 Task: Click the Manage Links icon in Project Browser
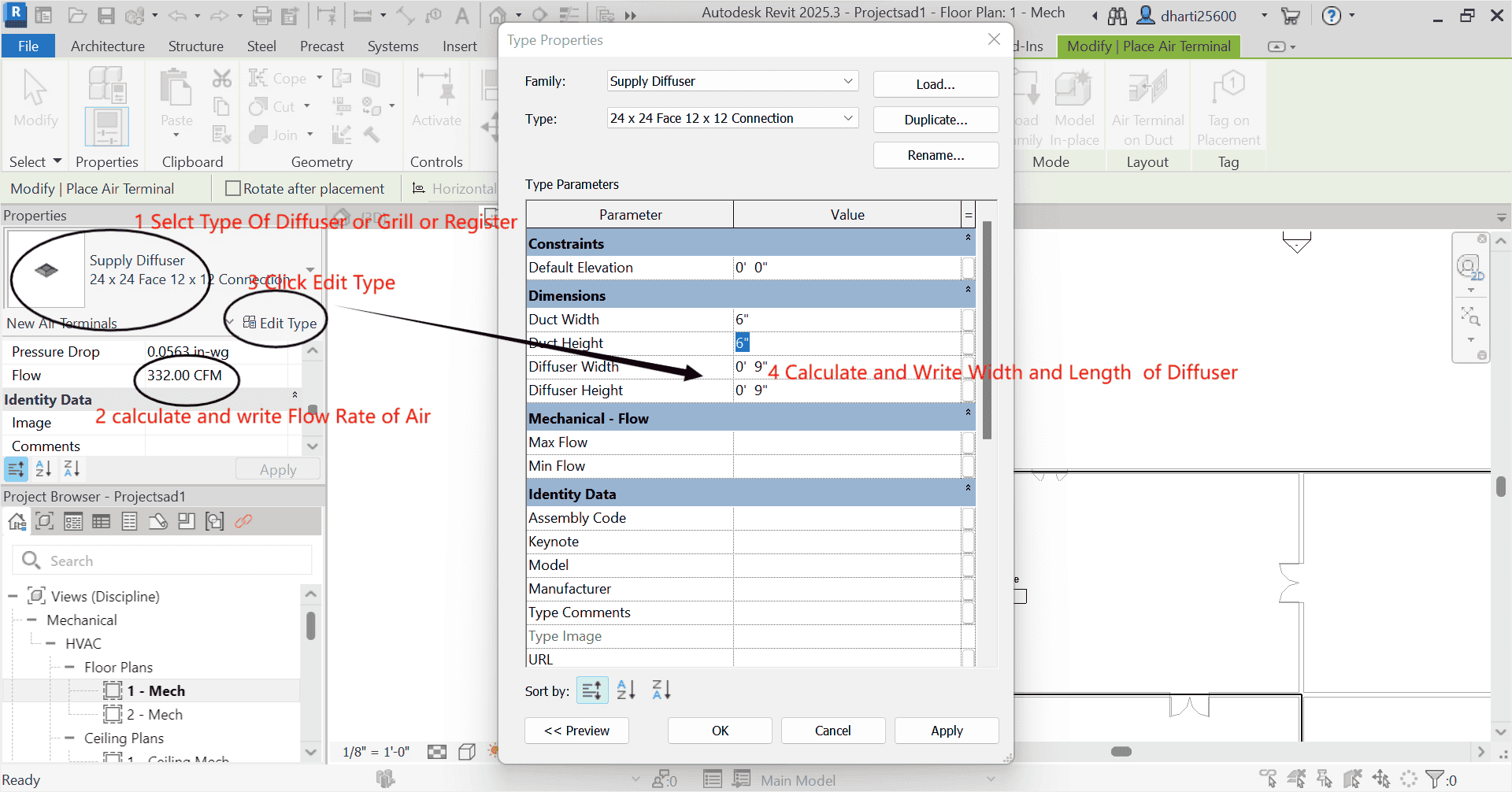(243, 520)
